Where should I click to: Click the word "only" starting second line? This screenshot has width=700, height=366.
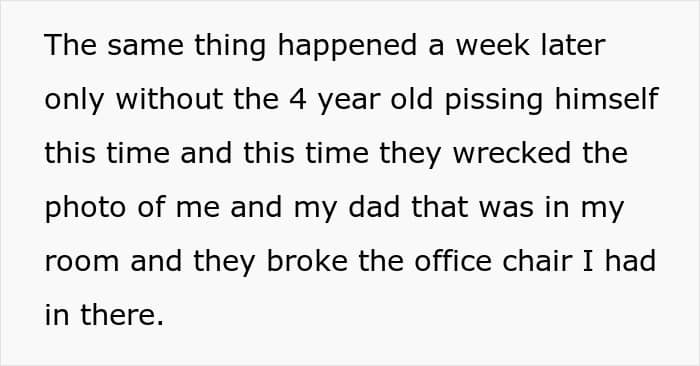click(x=74, y=101)
